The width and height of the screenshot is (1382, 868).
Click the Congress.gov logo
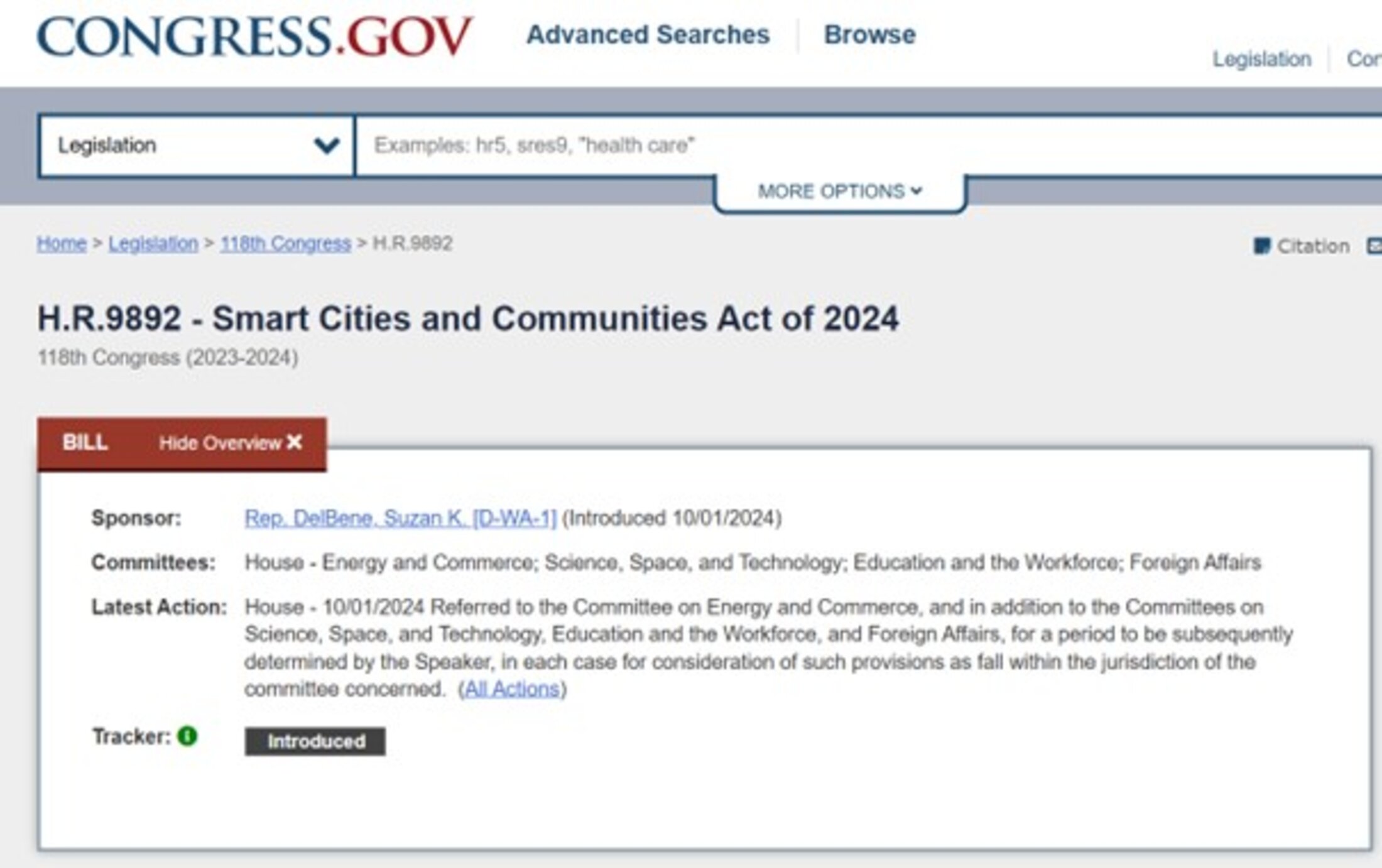pyautogui.click(x=254, y=36)
